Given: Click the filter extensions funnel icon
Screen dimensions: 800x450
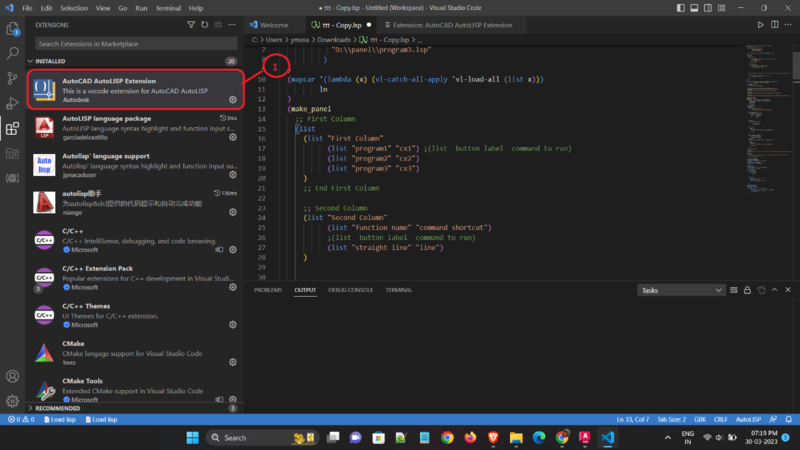Looking at the screenshot, I should tap(191, 23).
